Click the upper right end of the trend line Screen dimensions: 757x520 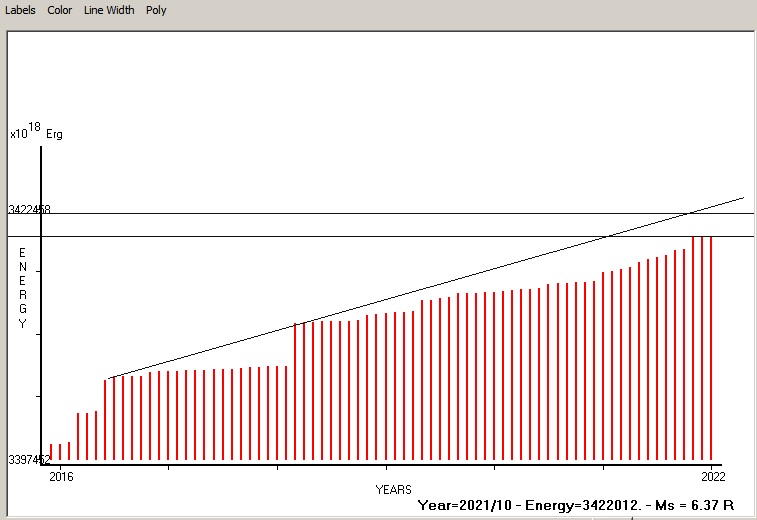point(743,198)
